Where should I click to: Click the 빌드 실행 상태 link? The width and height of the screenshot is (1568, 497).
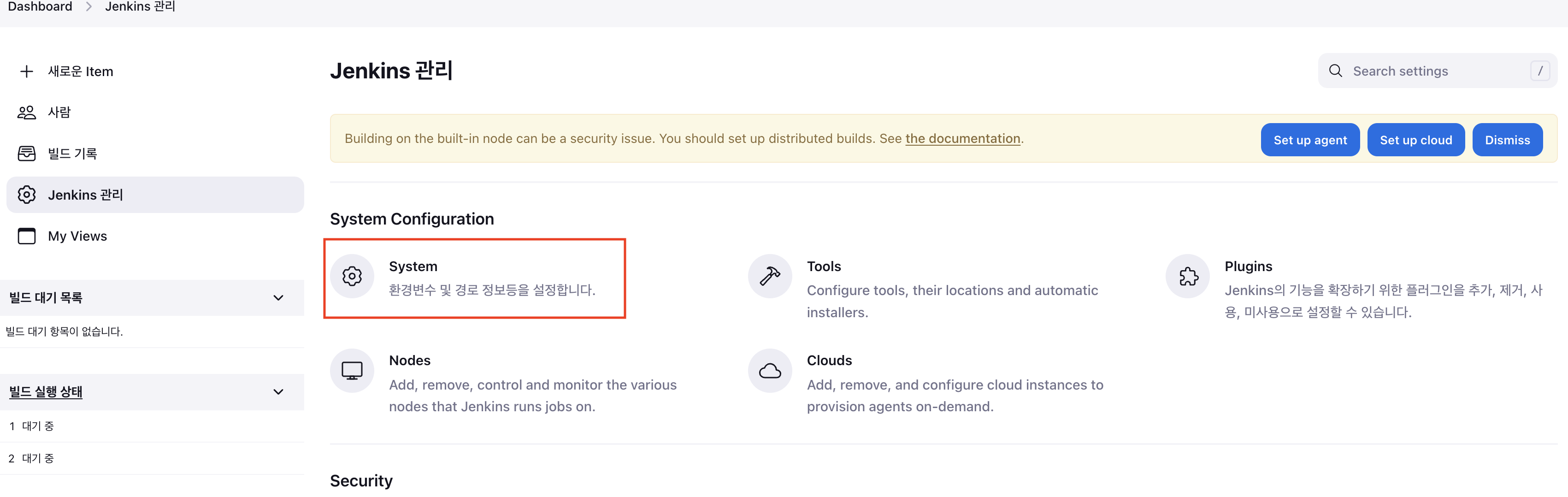[x=46, y=391]
